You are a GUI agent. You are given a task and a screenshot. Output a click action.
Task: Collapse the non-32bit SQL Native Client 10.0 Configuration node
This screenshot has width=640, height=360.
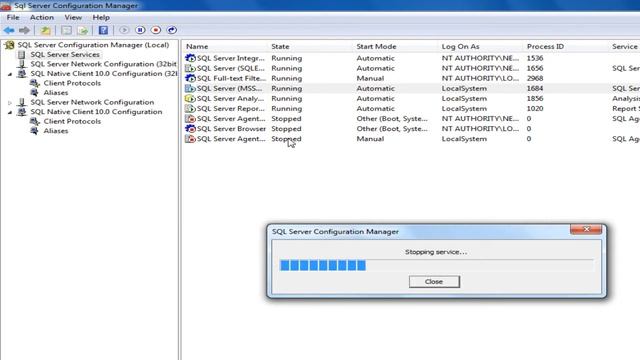[x=10, y=112]
